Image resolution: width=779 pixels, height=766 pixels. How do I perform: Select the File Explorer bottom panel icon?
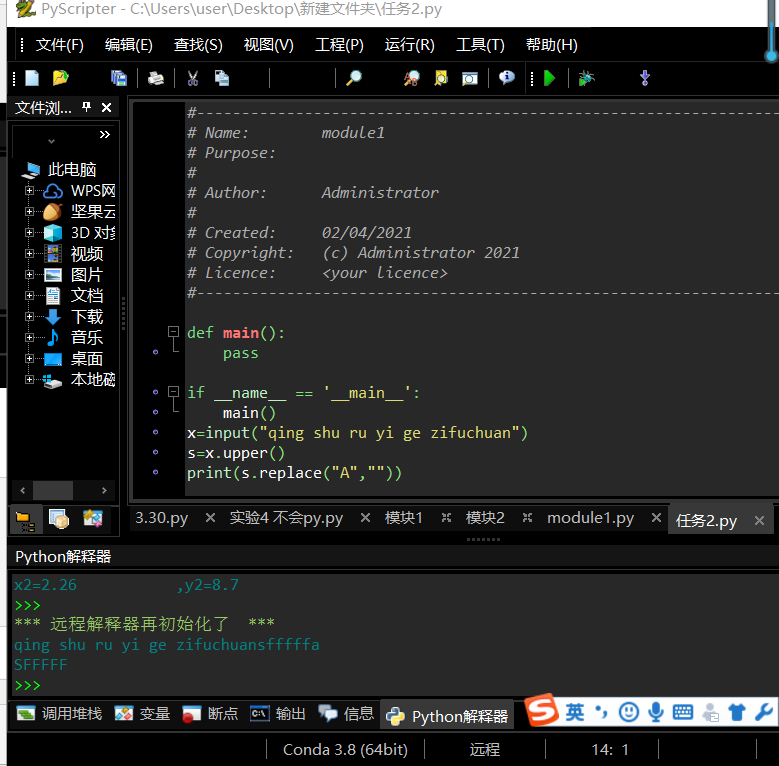25,520
